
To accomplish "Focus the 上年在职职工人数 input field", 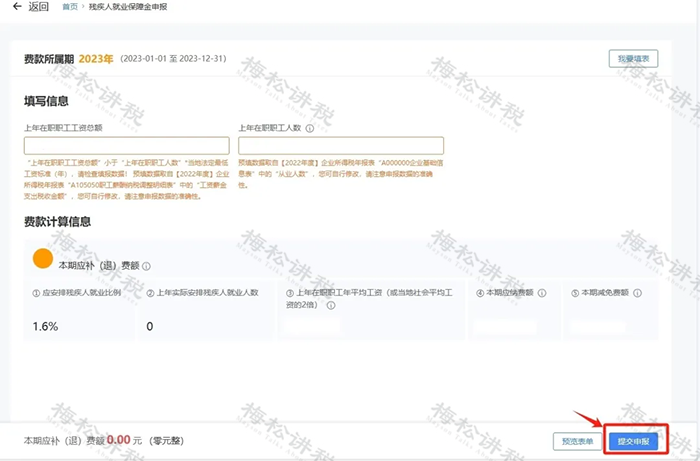I will tap(341, 145).
